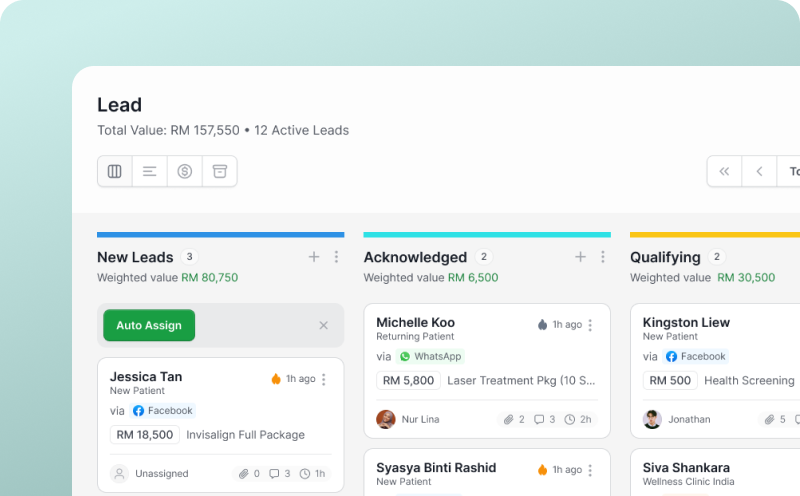Click Wellness Clinic India under Siva Shankara
The width and height of the screenshot is (800, 496).
[x=688, y=482]
